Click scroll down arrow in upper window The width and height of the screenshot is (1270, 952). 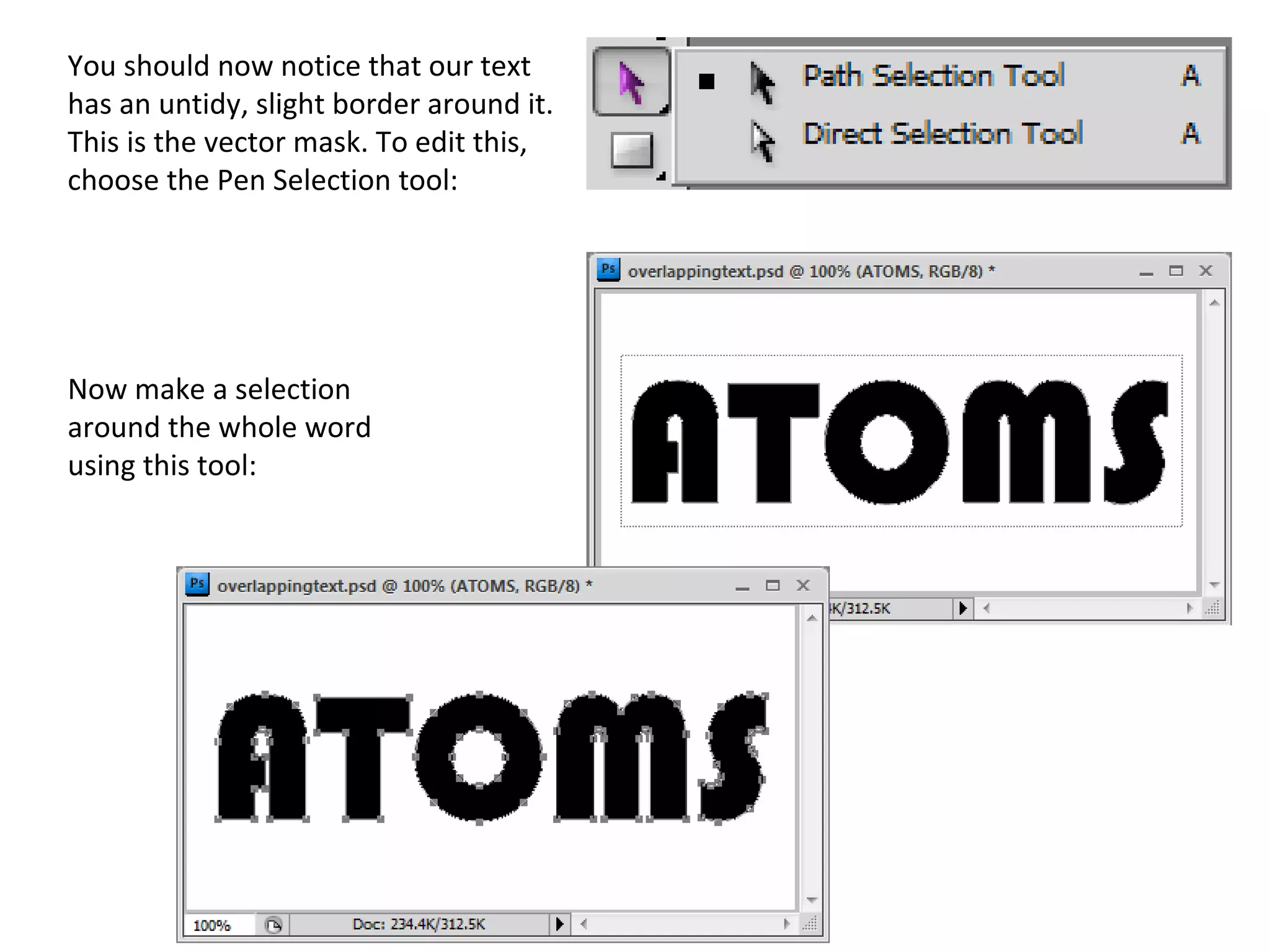point(1214,584)
